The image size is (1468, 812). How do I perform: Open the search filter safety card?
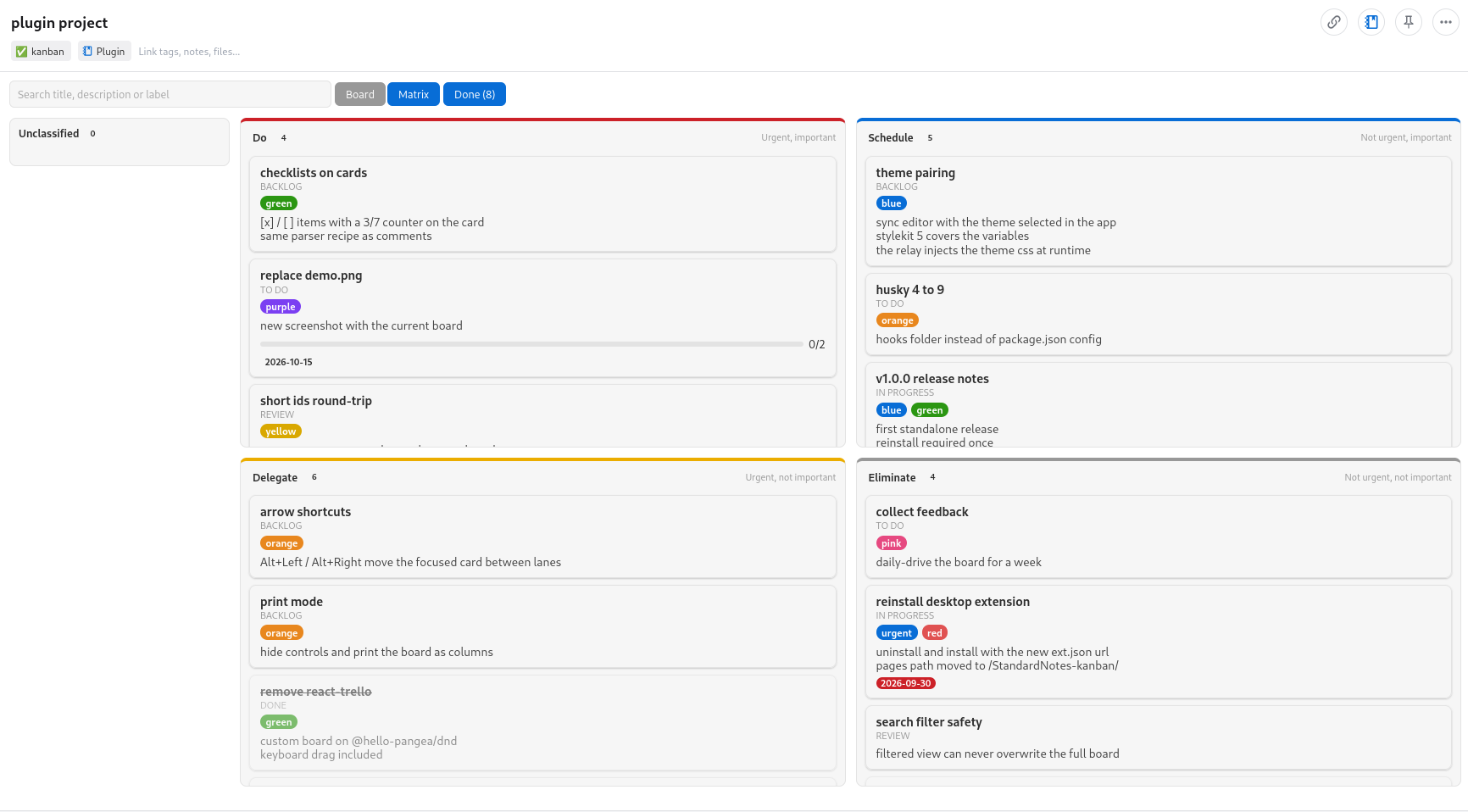pos(1158,737)
